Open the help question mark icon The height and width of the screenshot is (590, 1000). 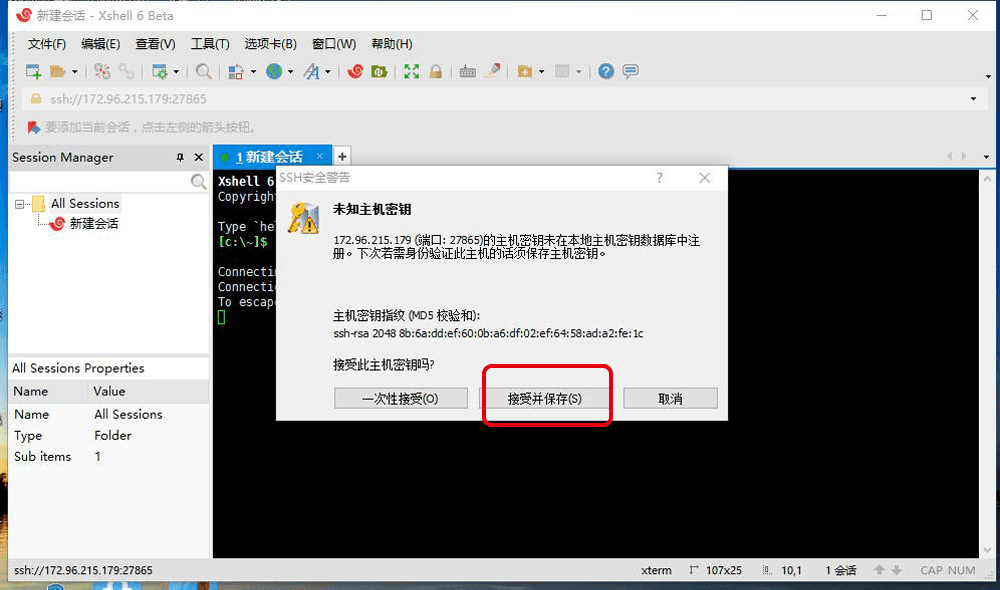point(605,71)
